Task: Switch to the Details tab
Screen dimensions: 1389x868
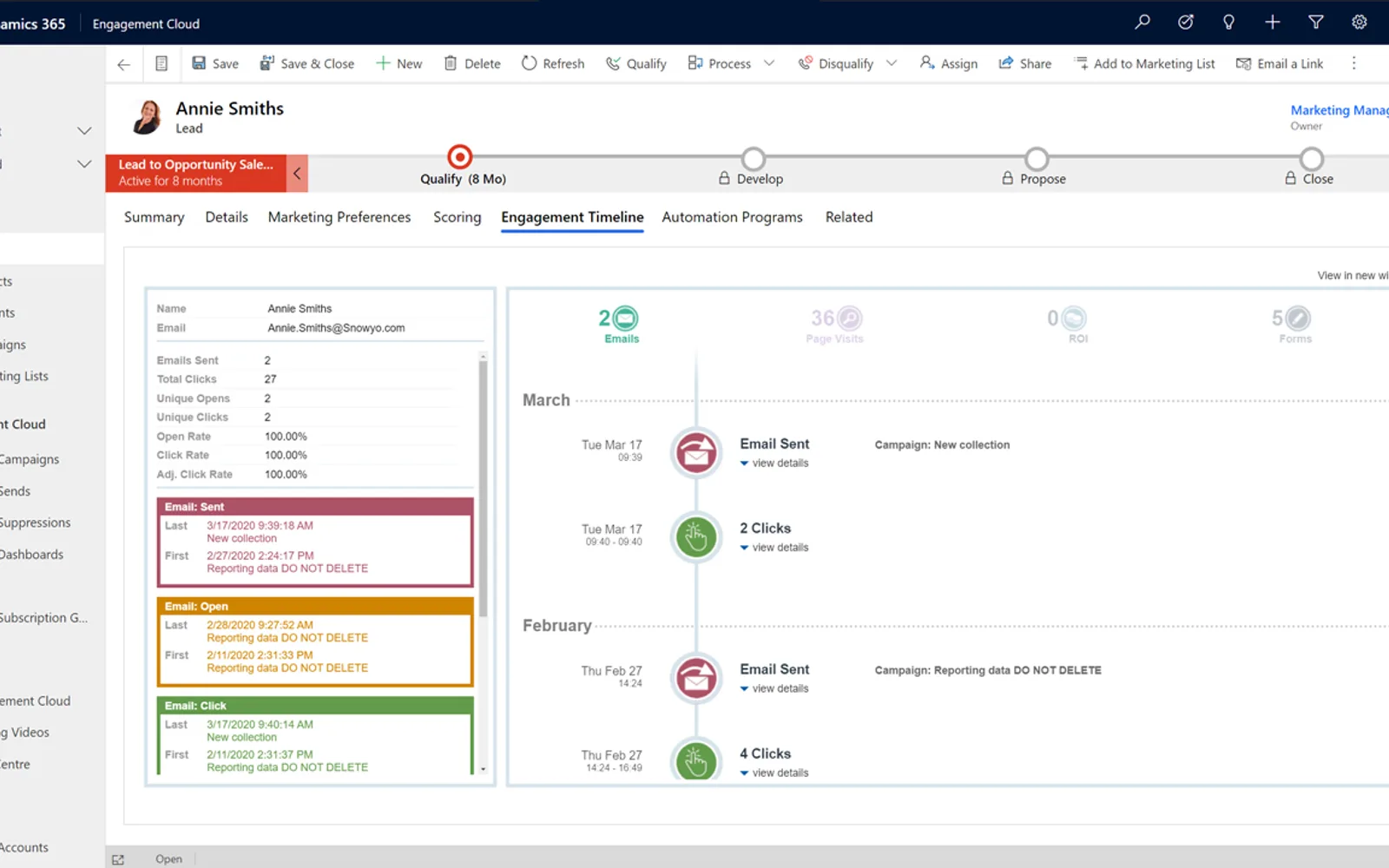Action: point(227,217)
